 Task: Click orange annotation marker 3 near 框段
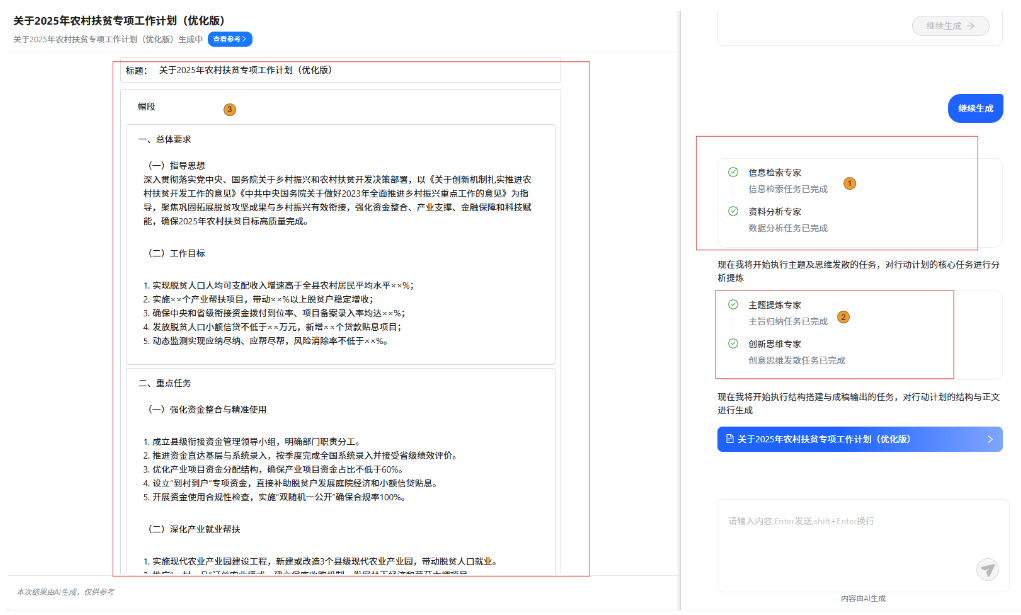[229, 109]
